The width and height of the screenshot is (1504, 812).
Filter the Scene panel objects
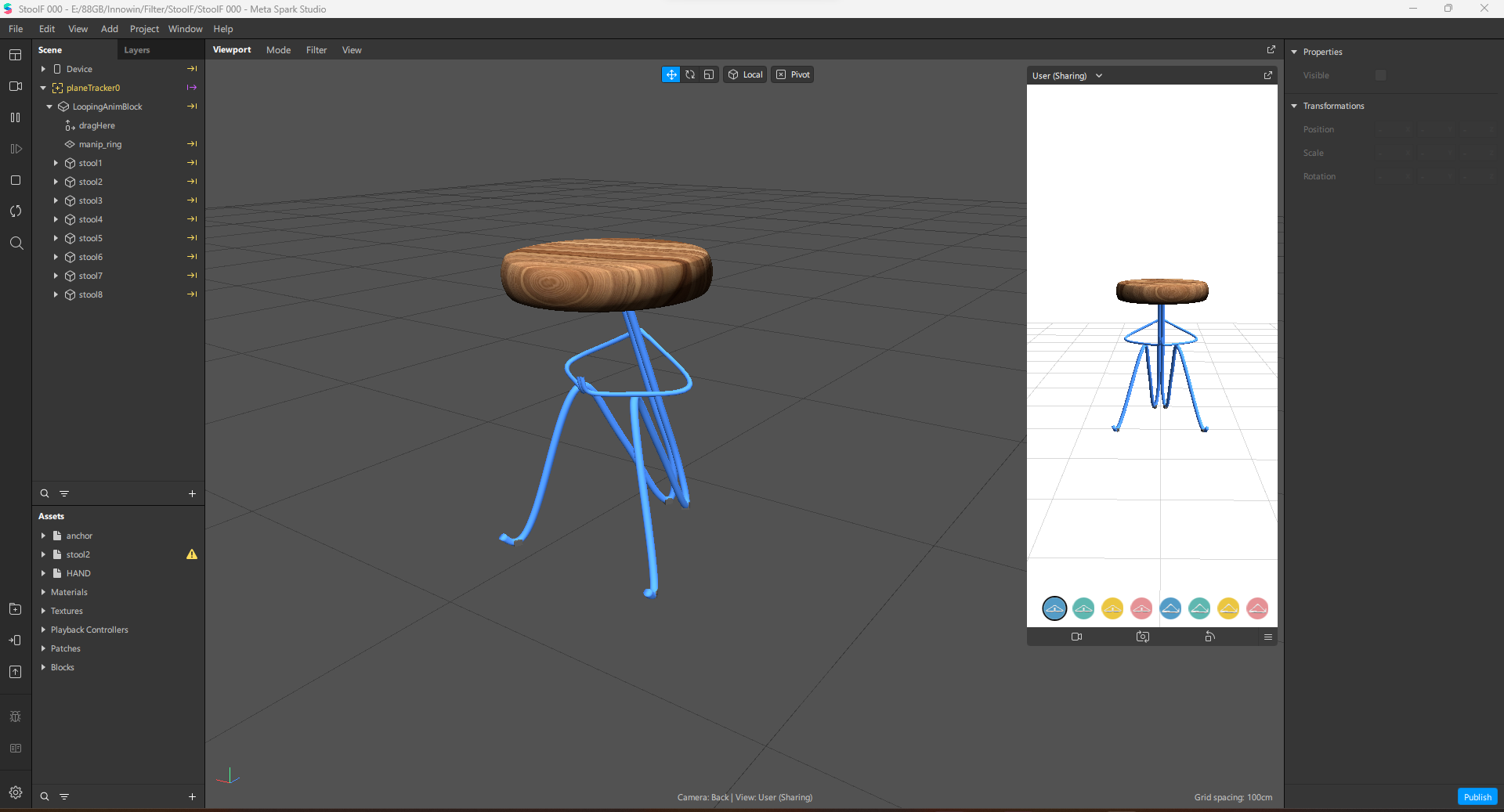click(64, 493)
